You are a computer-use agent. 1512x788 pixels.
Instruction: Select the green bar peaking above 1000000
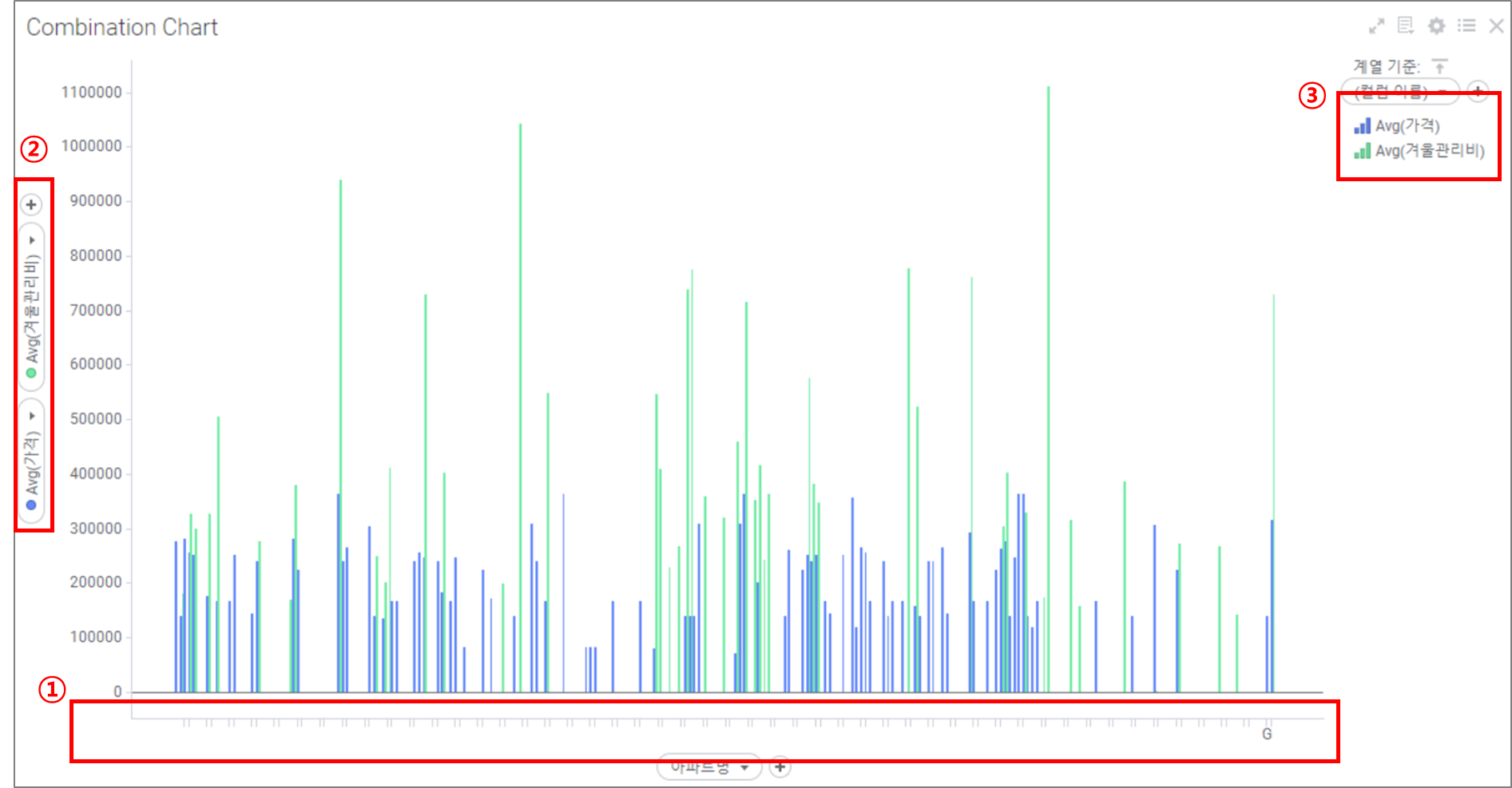tap(520, 407)
